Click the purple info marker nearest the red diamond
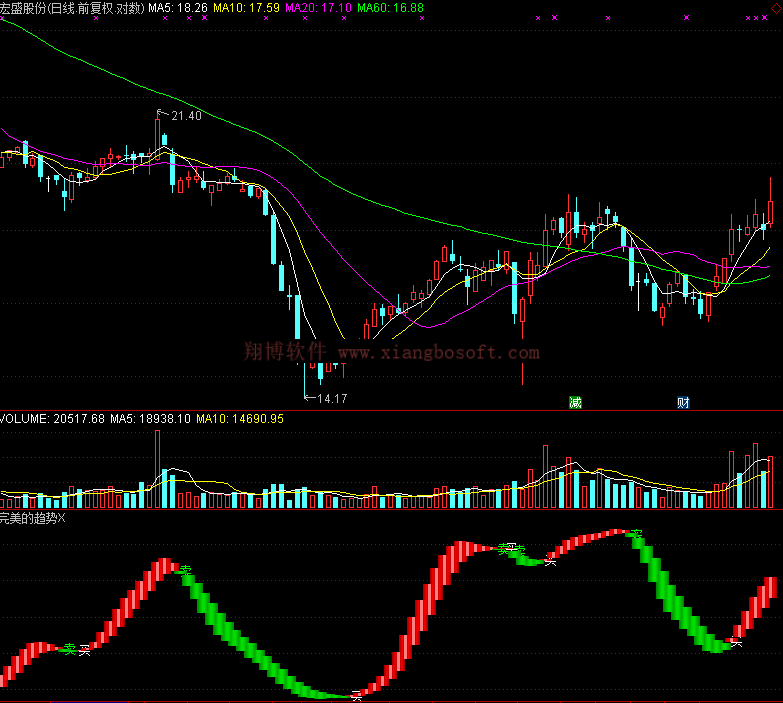 (765, 17)
